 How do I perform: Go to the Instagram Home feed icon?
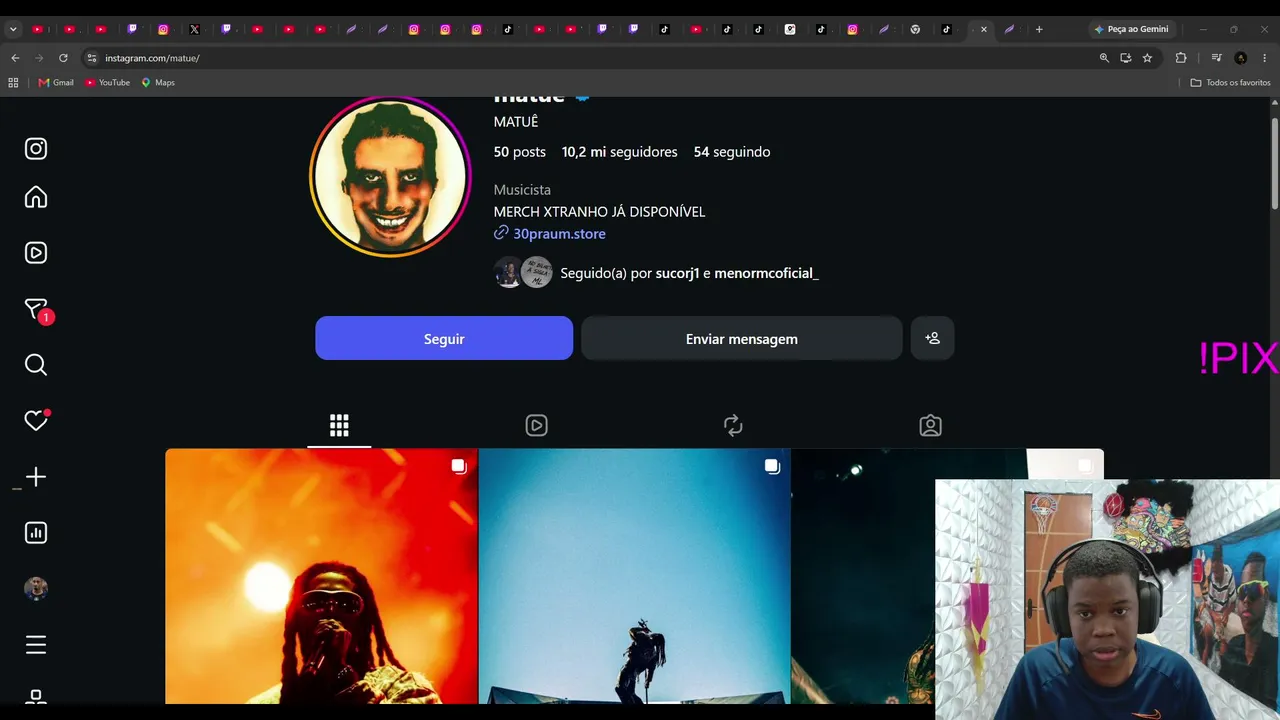click(36, 197)
